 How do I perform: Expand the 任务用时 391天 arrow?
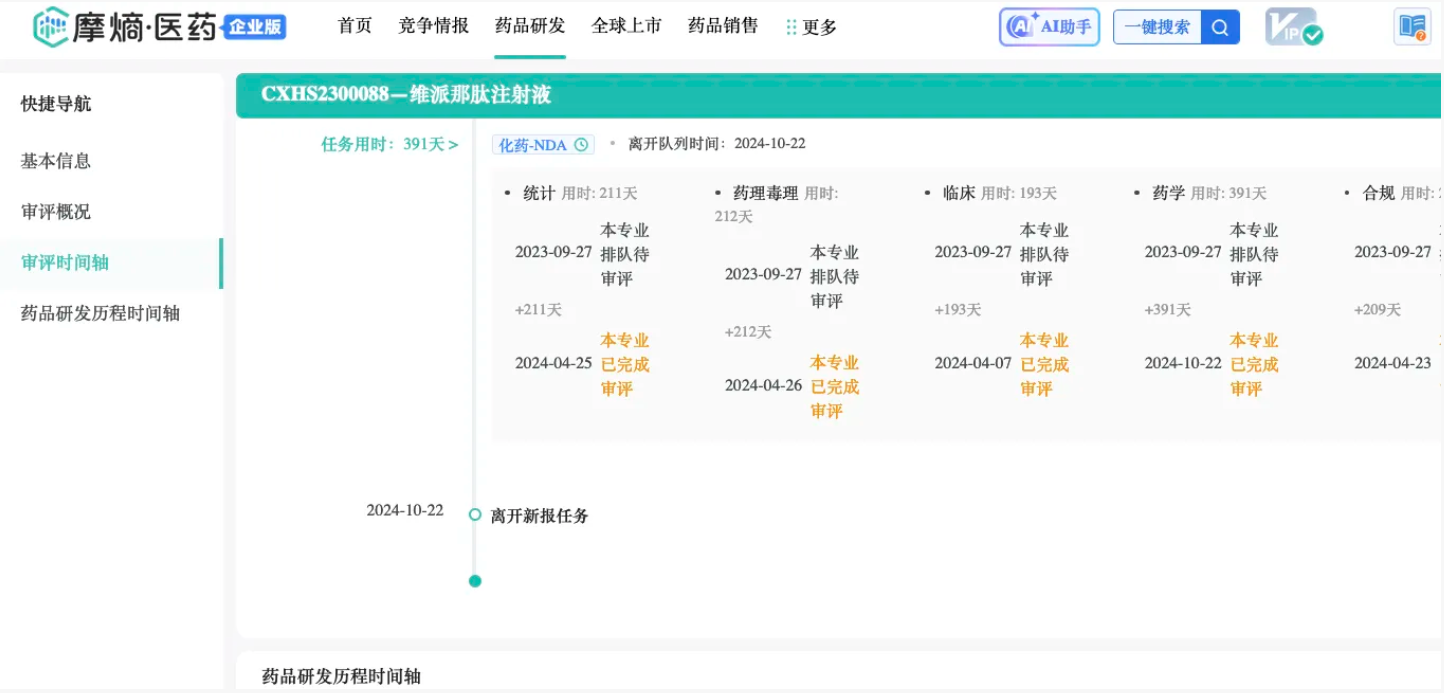(x=453, y=145)
